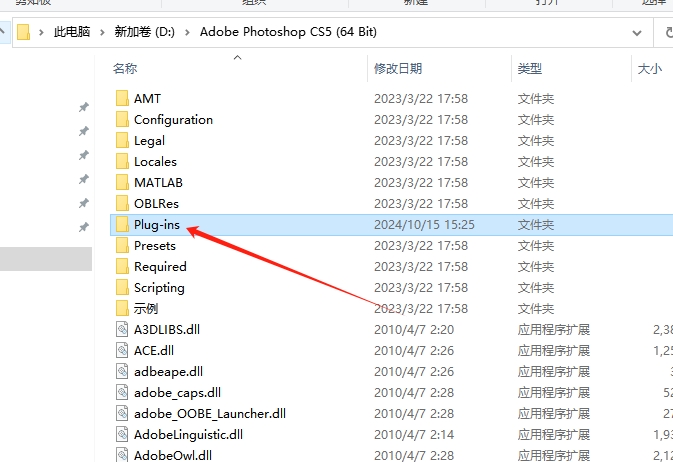Screen dimensions: 673x462
Task: Select the adobe_caps.dll file name
Action: tap(177, 393)
